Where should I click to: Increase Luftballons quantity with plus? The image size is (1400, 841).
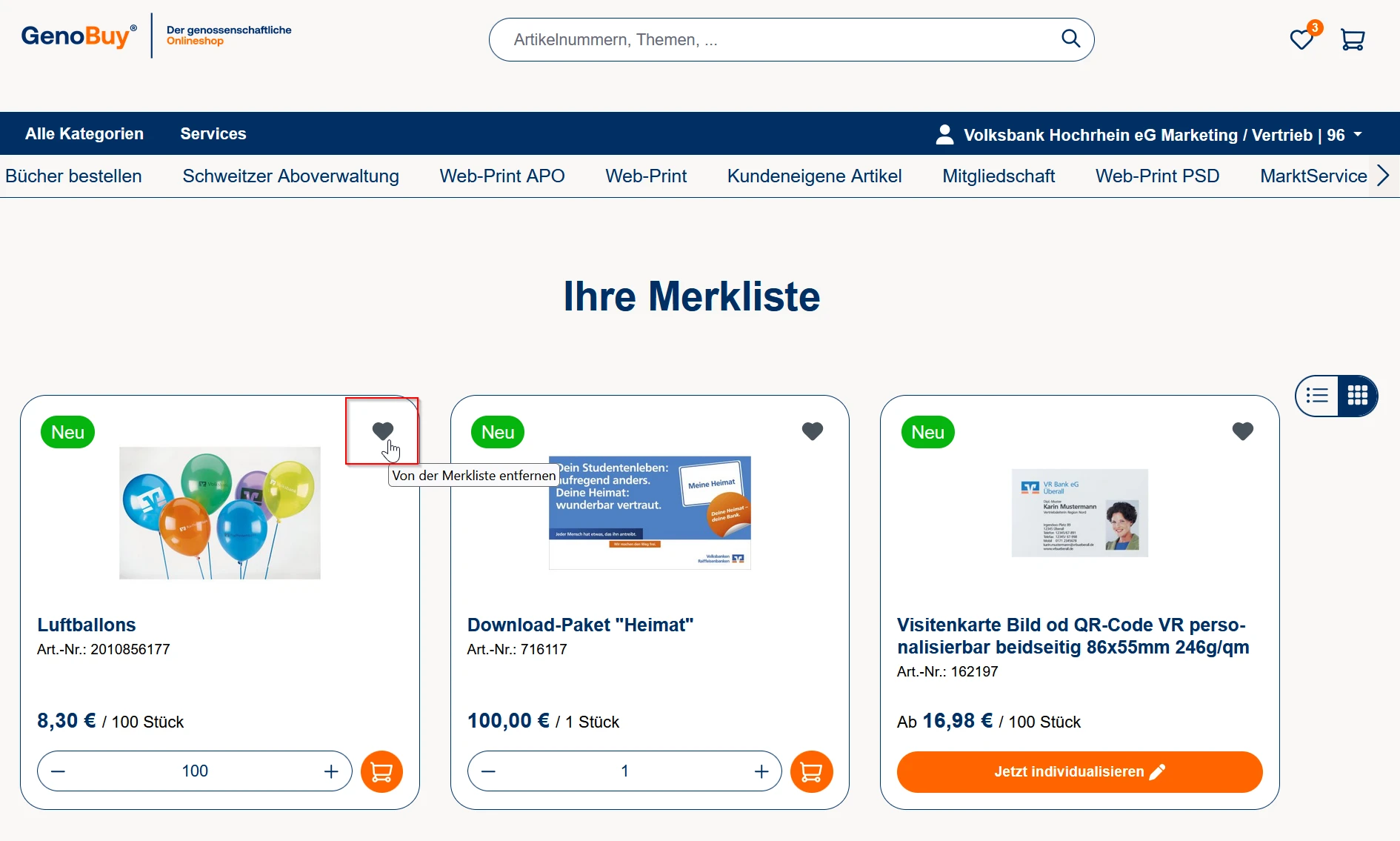331,771
